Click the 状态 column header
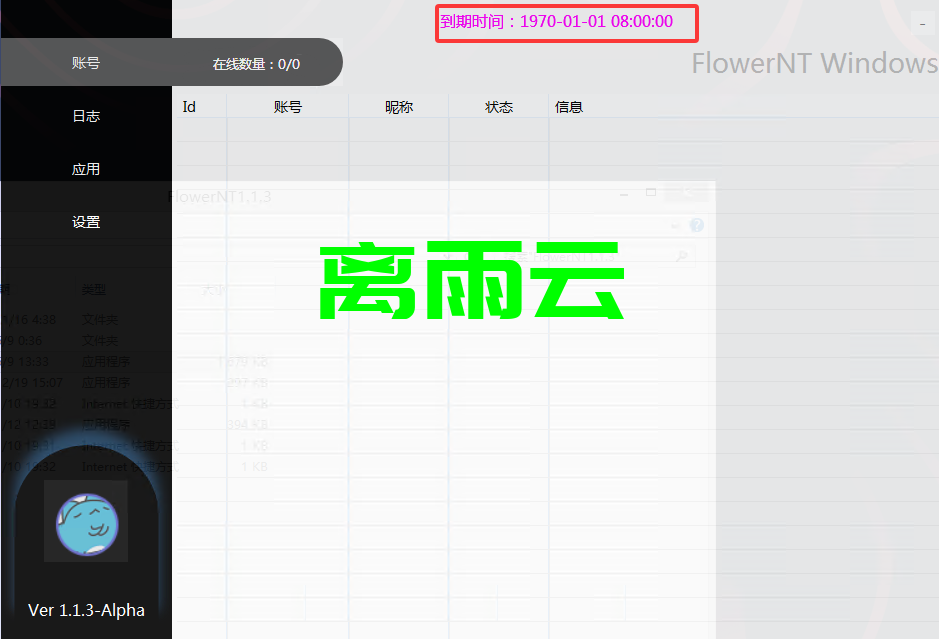Viewport: 939px width, 639px height. tap(498, 106)
